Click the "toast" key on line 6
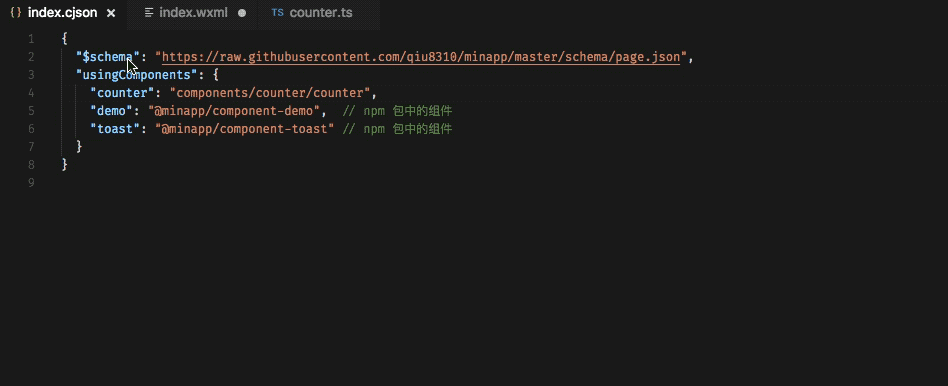Screen dimensions: 948x386 (x=115, y=129)
